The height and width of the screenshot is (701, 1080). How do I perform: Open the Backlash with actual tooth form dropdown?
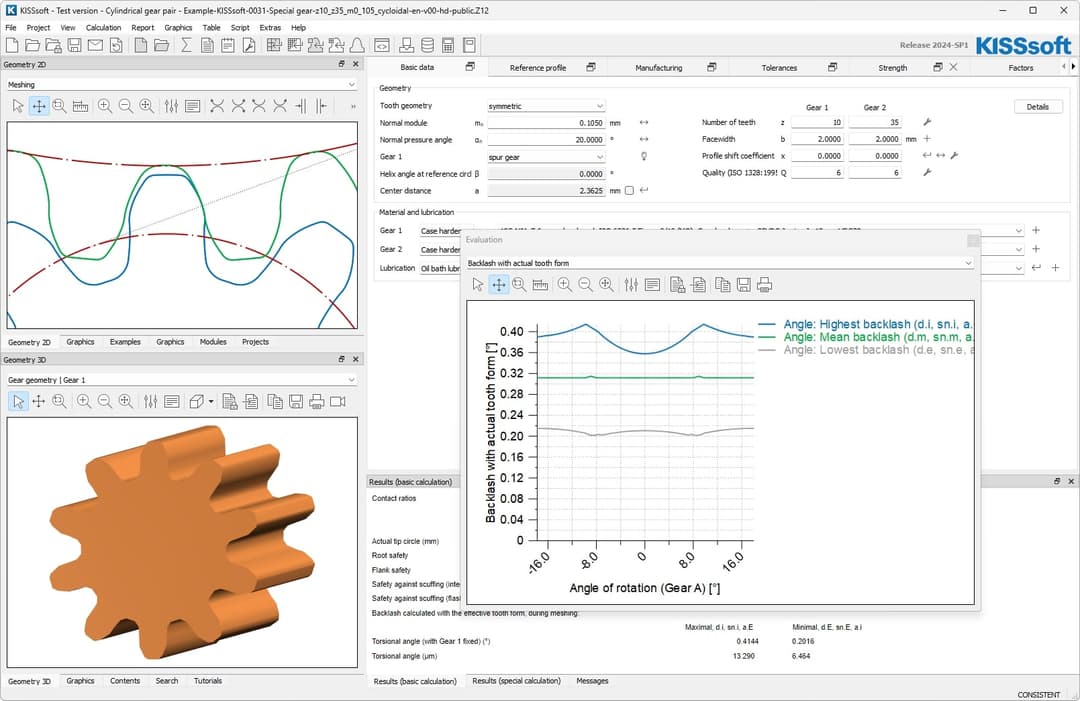(x=719, y=263)
